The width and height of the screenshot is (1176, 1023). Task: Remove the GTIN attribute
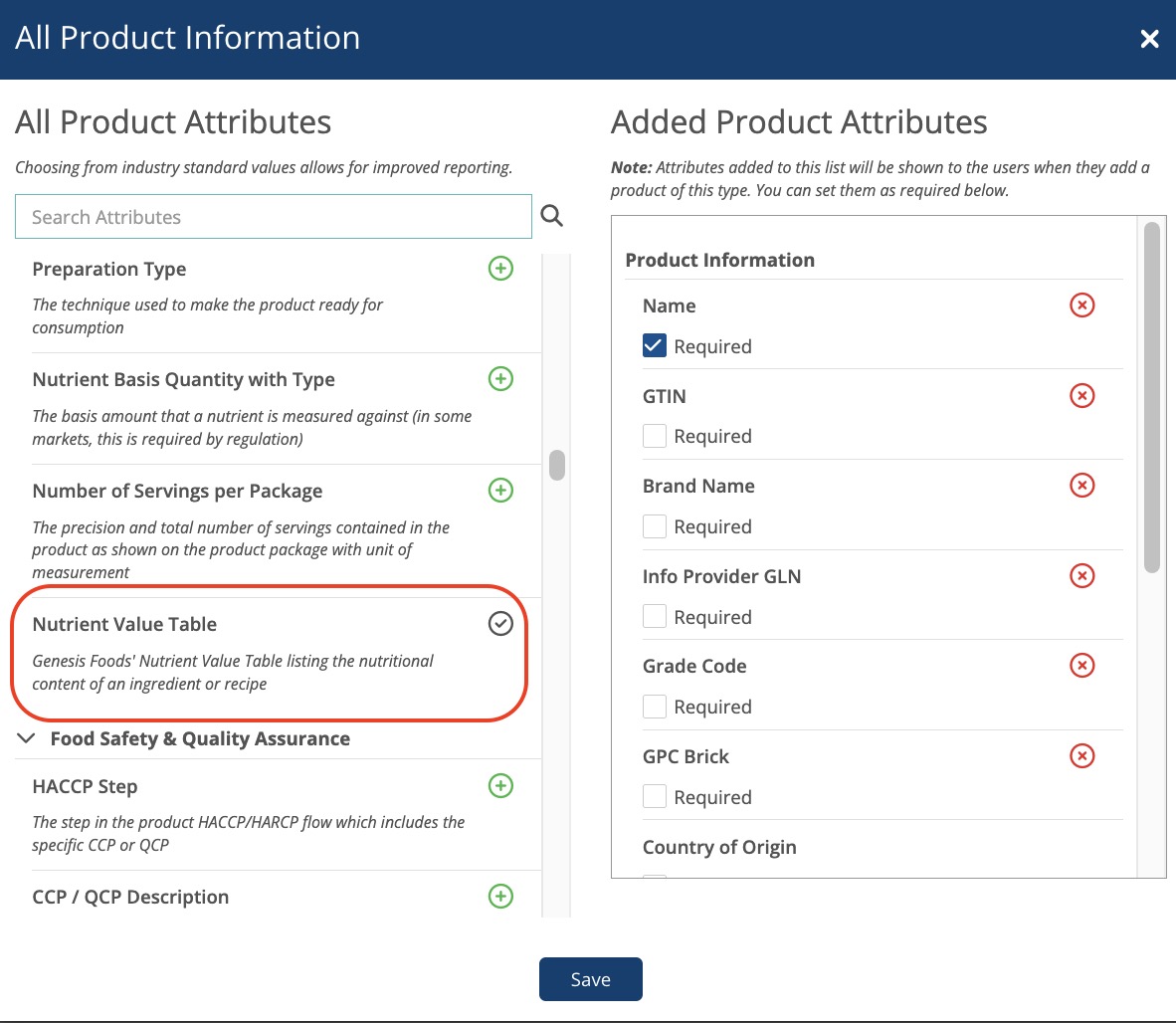(x=1081, y=396)
